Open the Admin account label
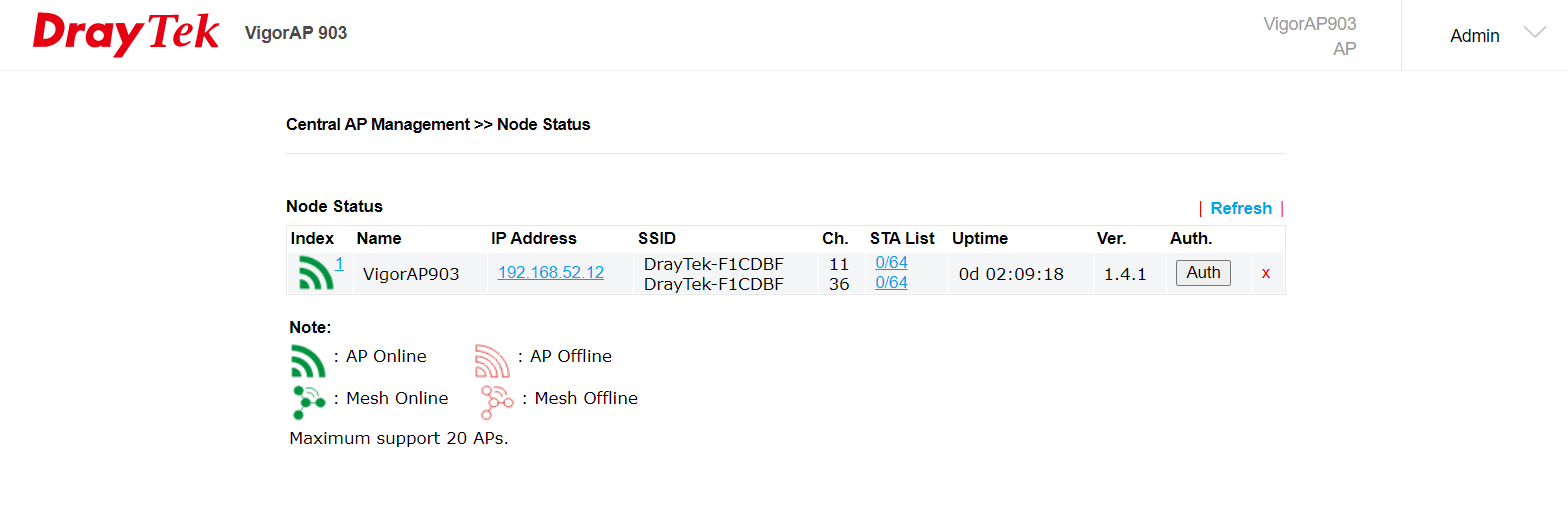 [x=1474, y=36]
